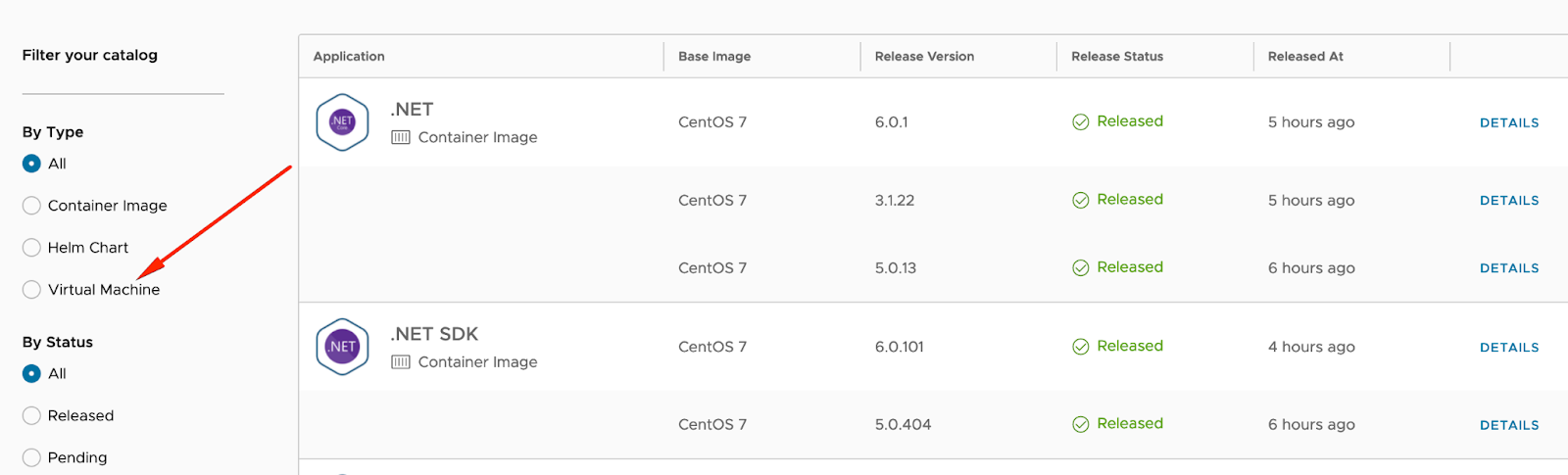Click the container image icon under .NET SDK

401,362
